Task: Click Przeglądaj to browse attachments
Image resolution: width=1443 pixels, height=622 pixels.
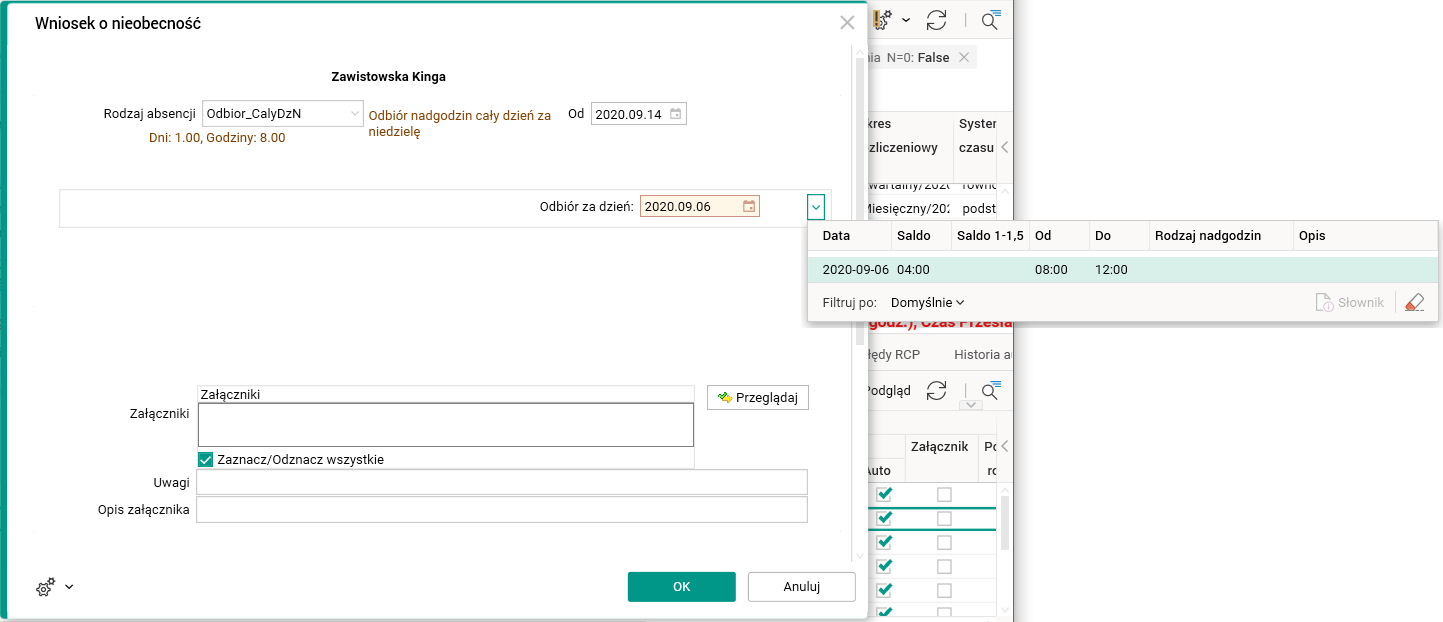Action: (758, 397)
